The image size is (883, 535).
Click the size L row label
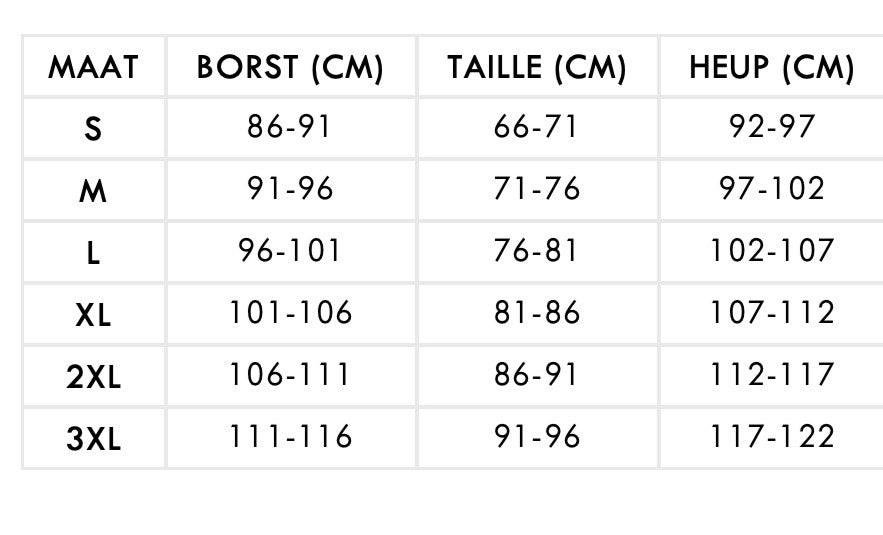[x=93, y=253]
